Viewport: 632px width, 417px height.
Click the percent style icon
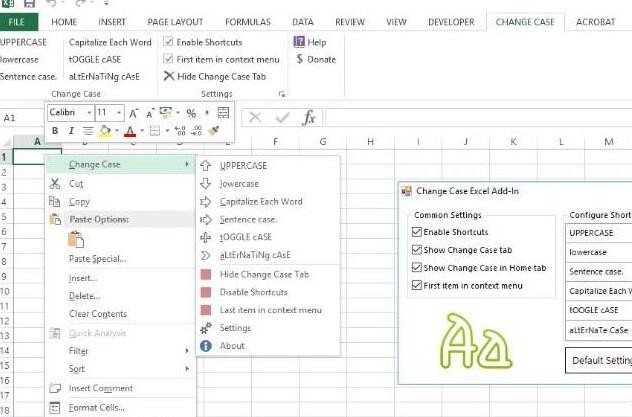click(191, 113)
